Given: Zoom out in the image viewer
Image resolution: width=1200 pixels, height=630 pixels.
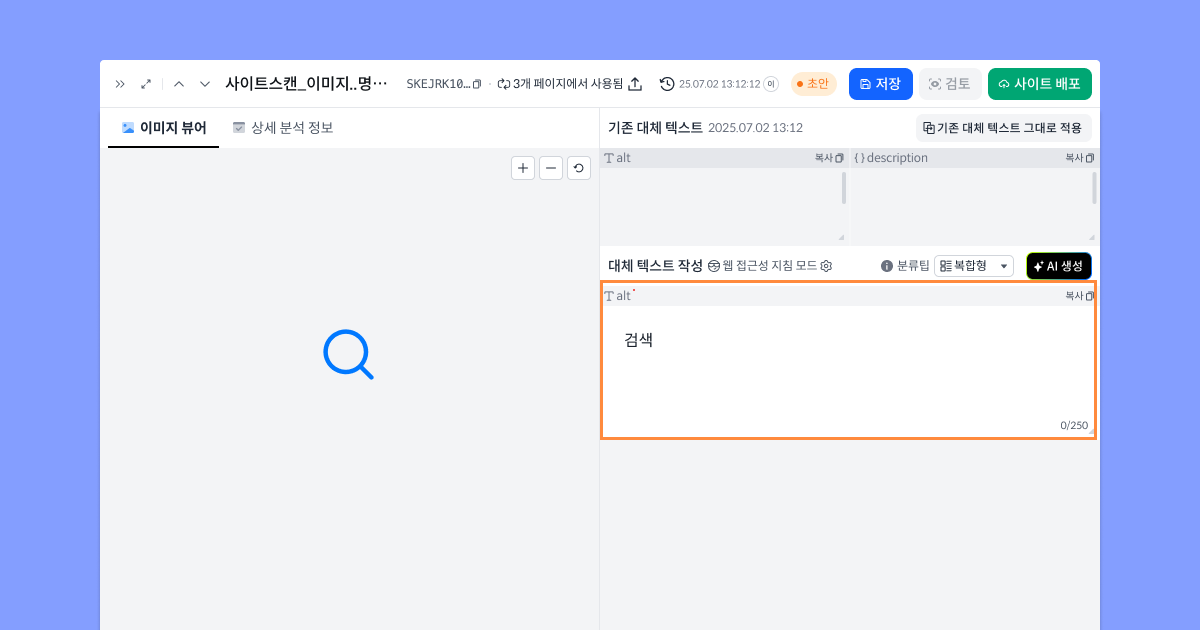Looking at the screenshot, I should [551, 168].
